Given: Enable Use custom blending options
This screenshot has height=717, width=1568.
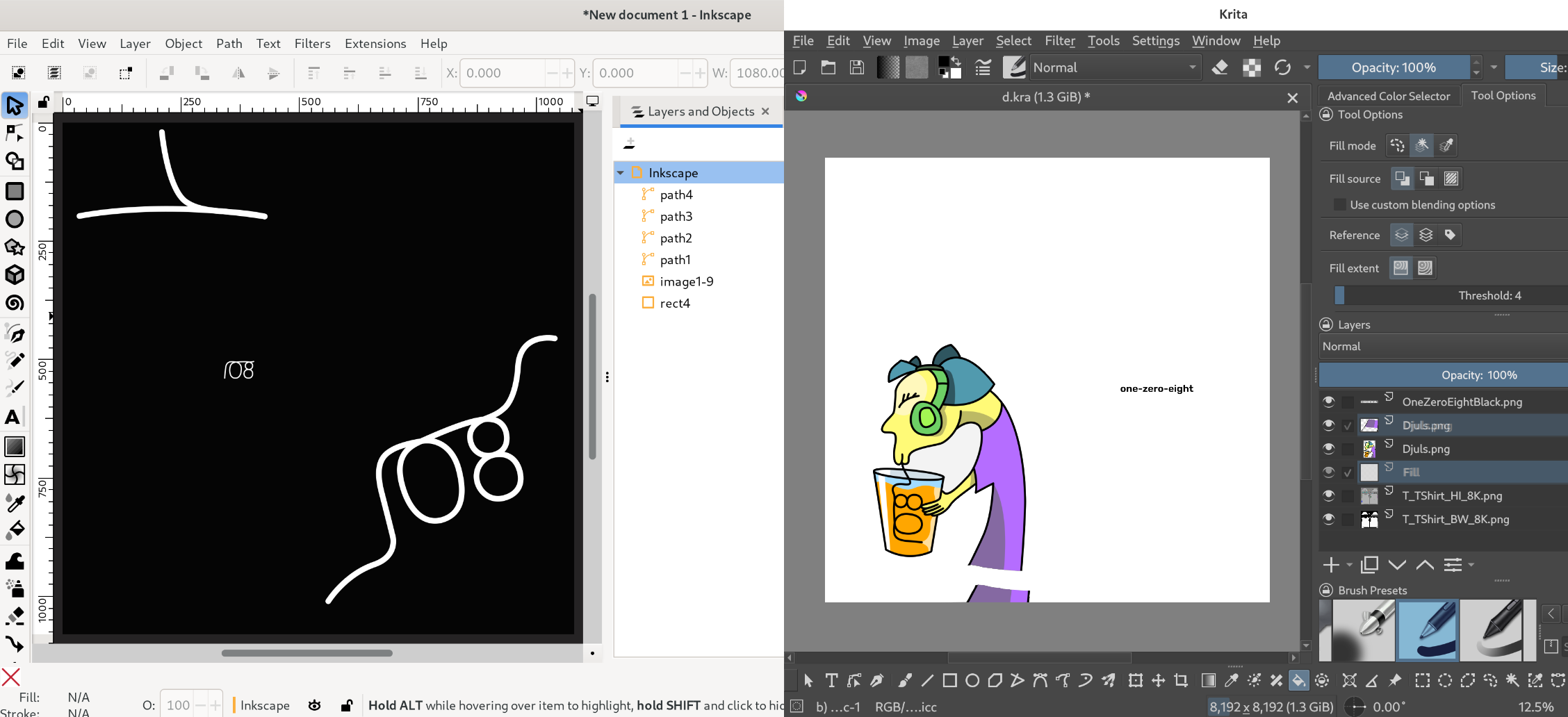Looking at the screenshot, I should tap(1339, 204).
